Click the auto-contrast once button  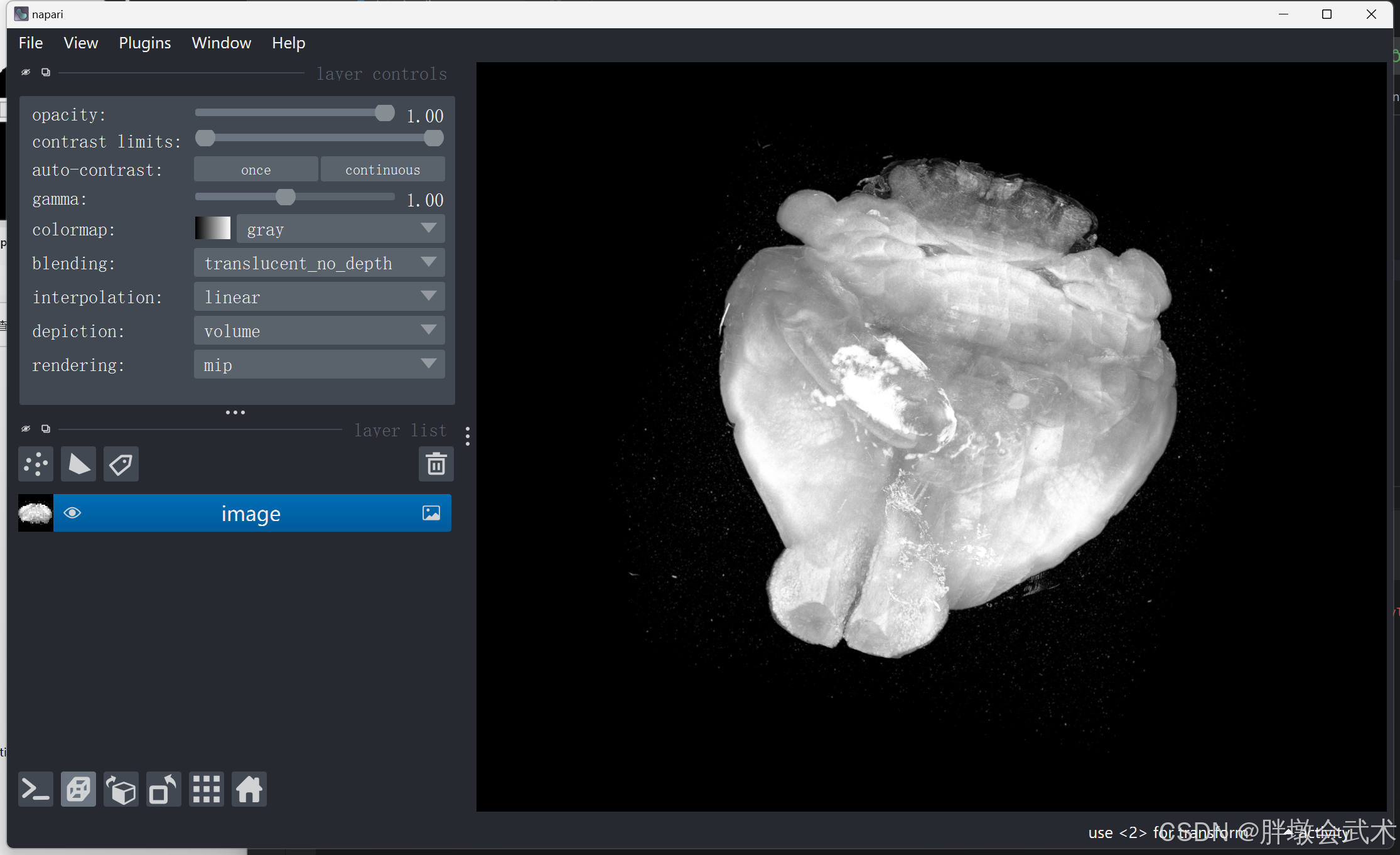pos(256,169)
